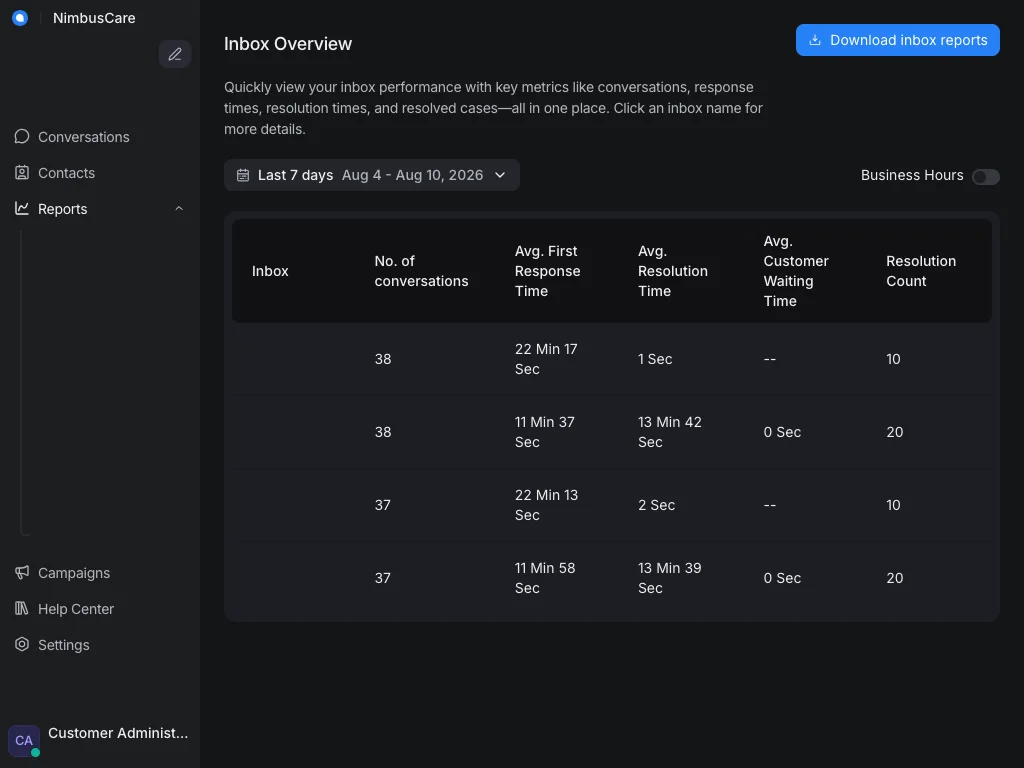Collapse the Reports section chevron

point(179,208)
